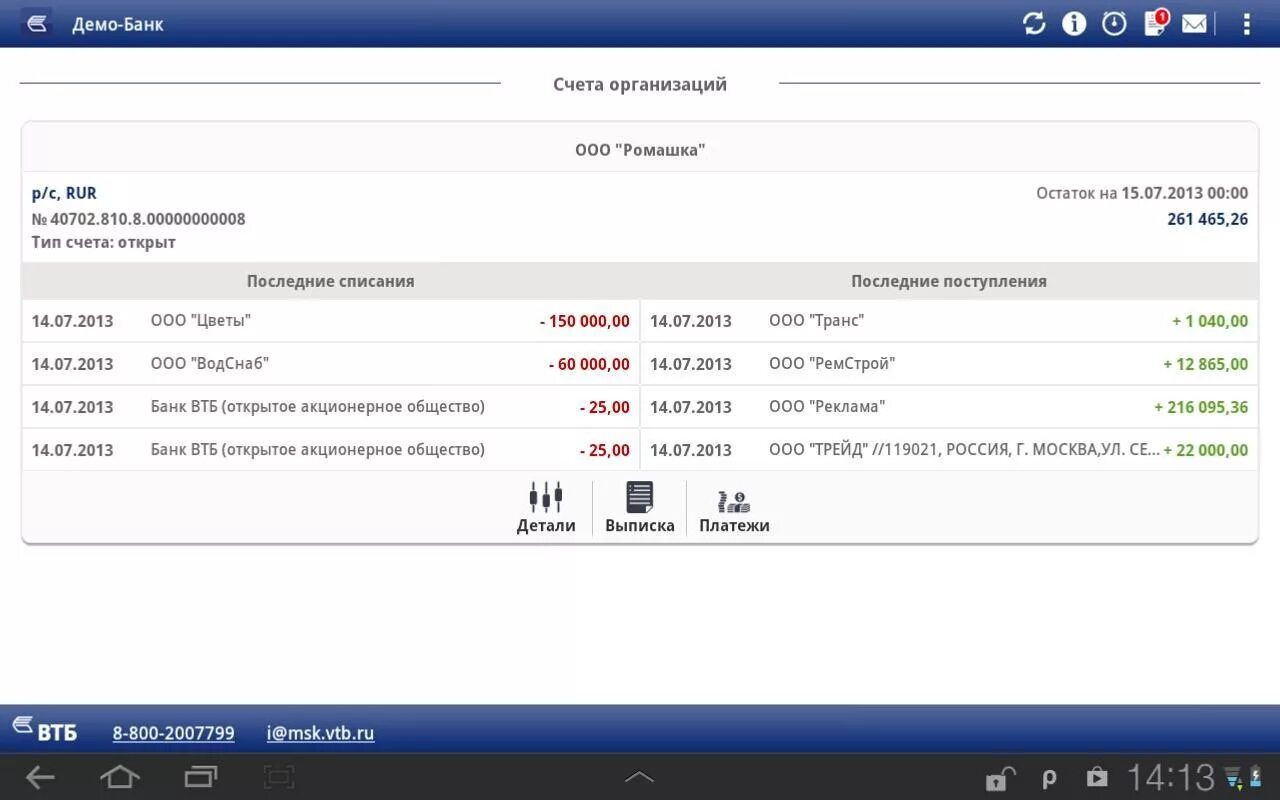Screen dimensions: 1280x800
Task: Open ООО "ВодСнаб" debit row
Action: click(x=331, y=364)
